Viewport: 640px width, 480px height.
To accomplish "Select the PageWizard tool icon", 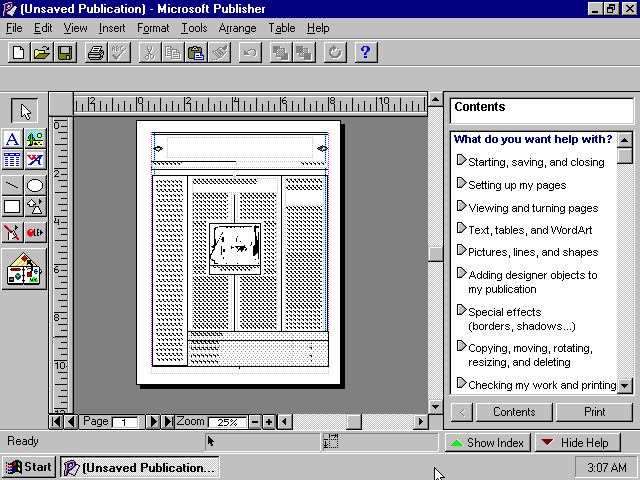I will point(12,233).
